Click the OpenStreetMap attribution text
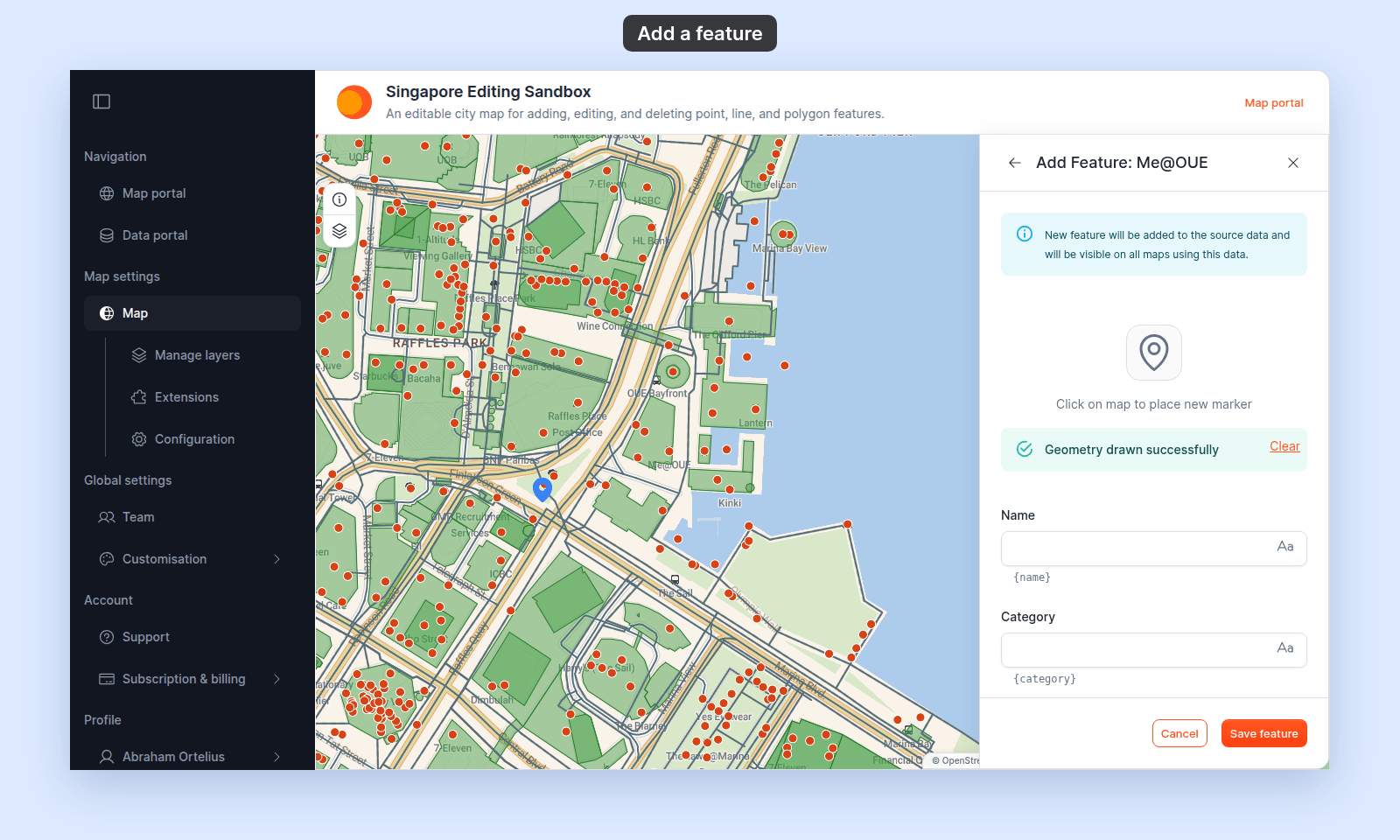 pos(955,760)
